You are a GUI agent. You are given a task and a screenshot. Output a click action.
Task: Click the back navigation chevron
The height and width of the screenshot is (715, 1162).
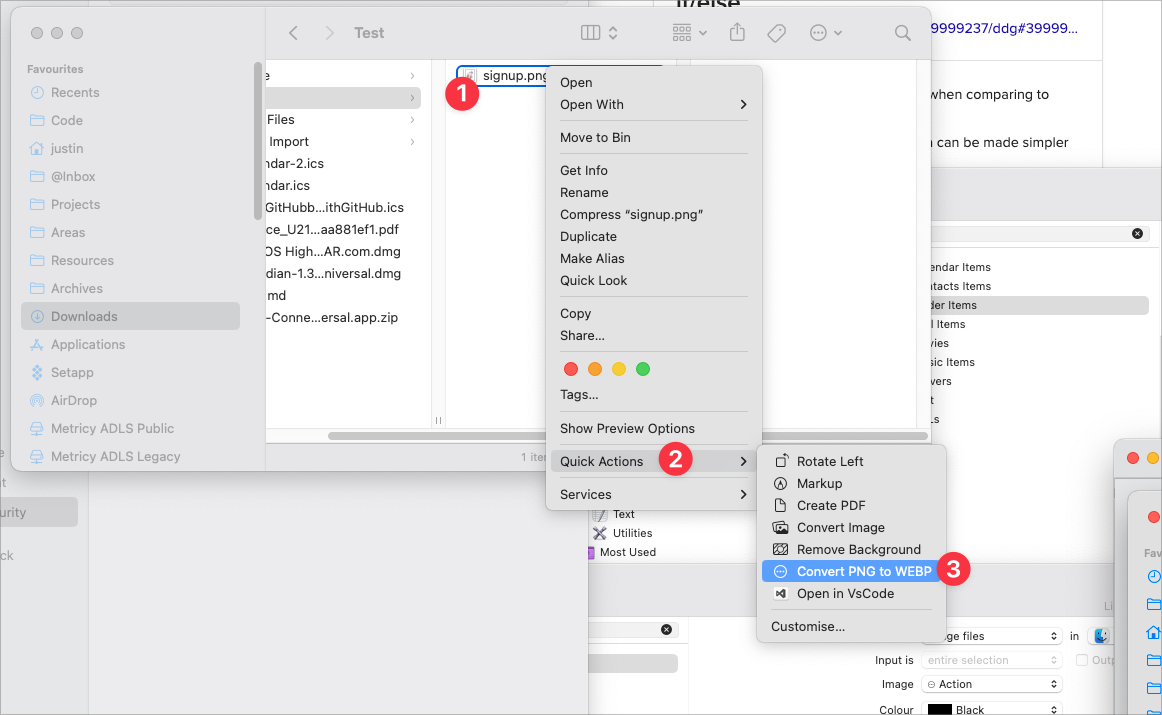[x=293, y=32]
